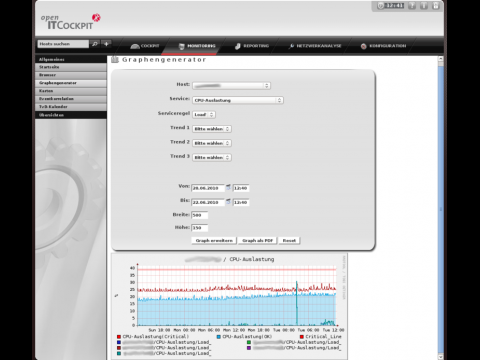Select Karten in the left sidebar
Image resolution: width=480 pixels, height=360 pixels.
pos(71,91)
